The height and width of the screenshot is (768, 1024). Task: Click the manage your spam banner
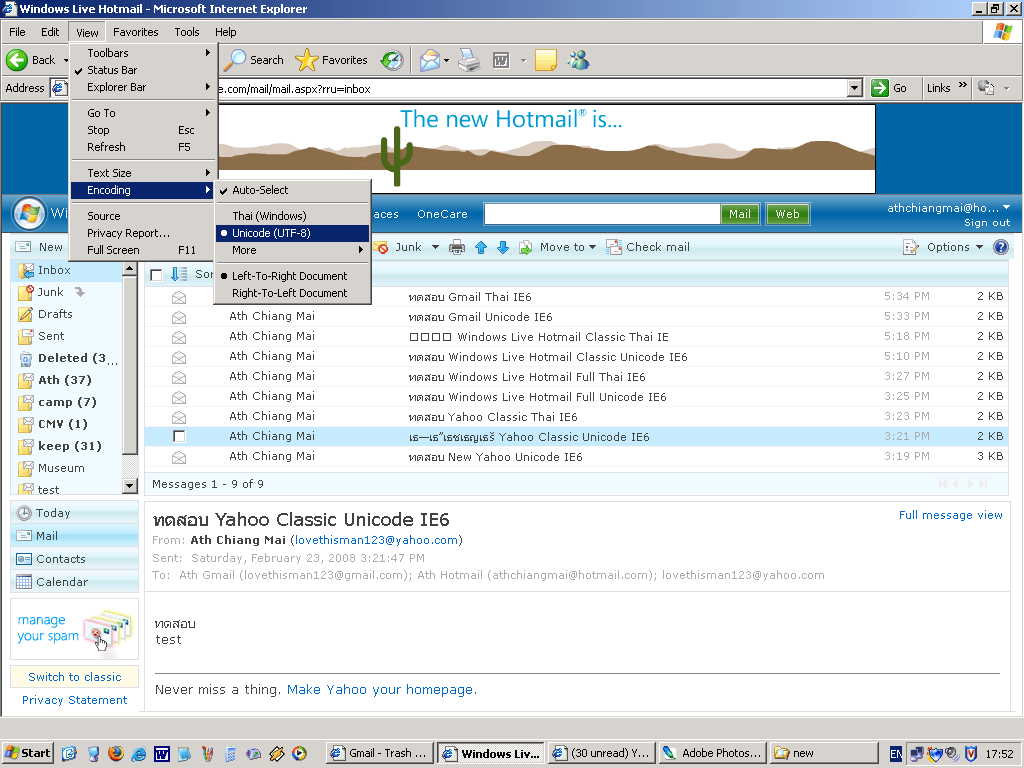(74, 630)
